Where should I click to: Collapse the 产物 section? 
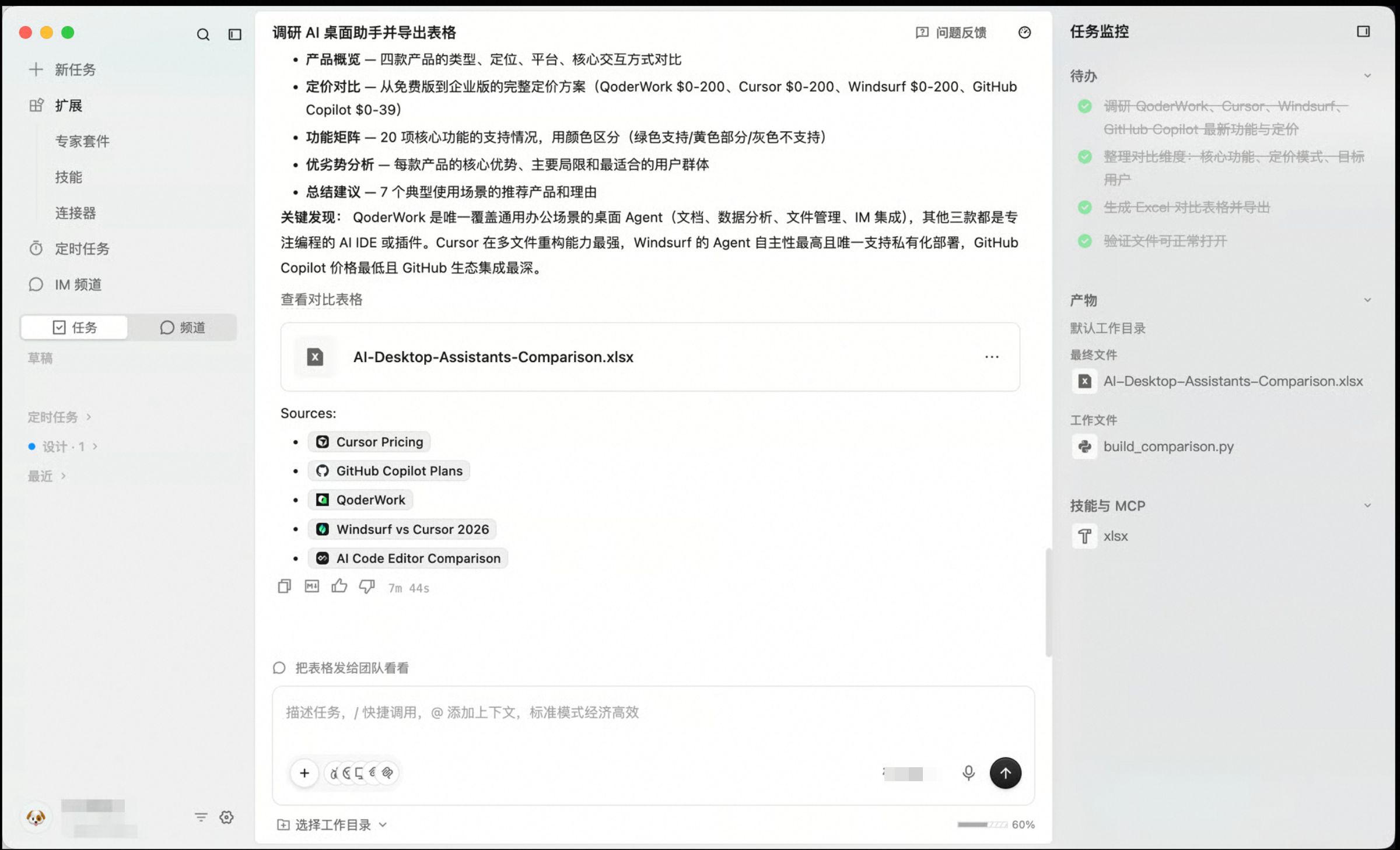tap(1367, 300)
